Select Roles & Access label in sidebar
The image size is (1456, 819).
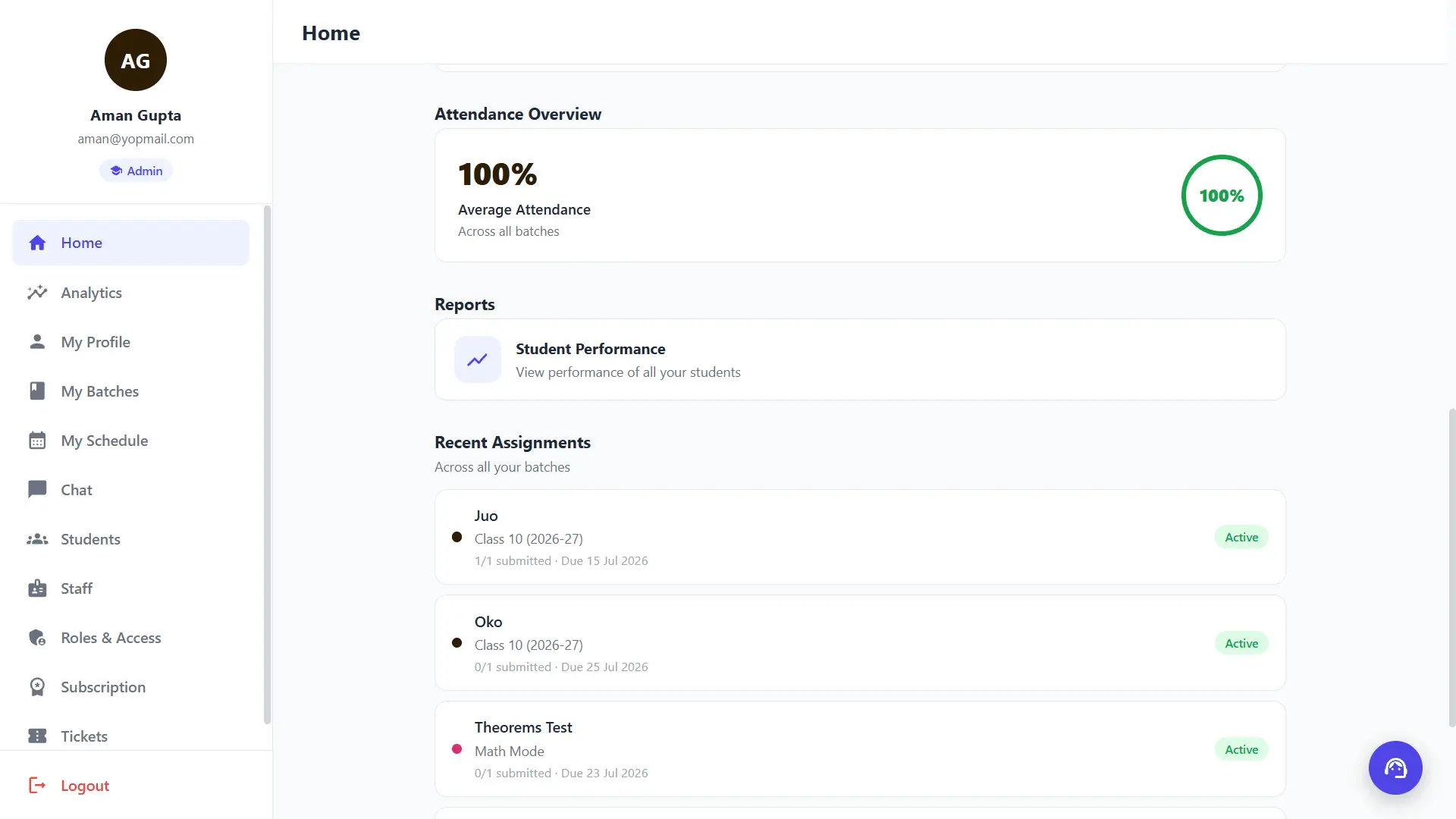click(x=111, y=638)
